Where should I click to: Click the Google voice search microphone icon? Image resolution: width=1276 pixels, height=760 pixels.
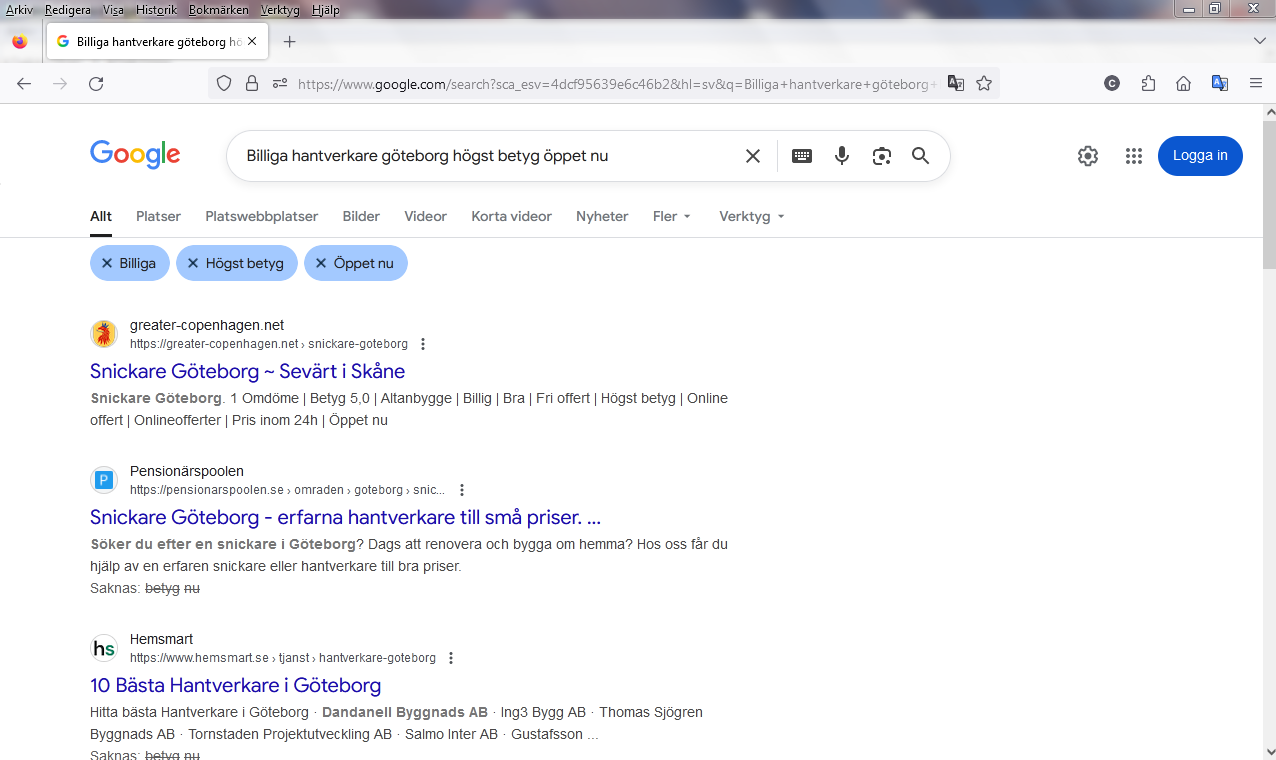pos(842,156)
